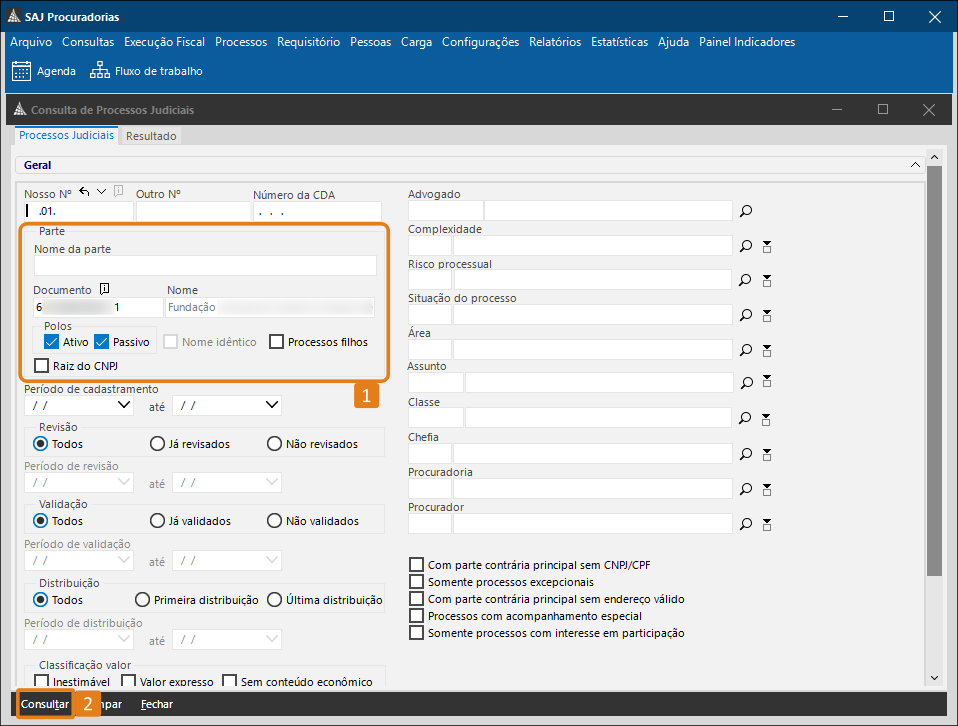Screen dimensions: 958x726
Task: Click the Advogado search magnifier
Action: pyautogui.click(x=745, y=211)
